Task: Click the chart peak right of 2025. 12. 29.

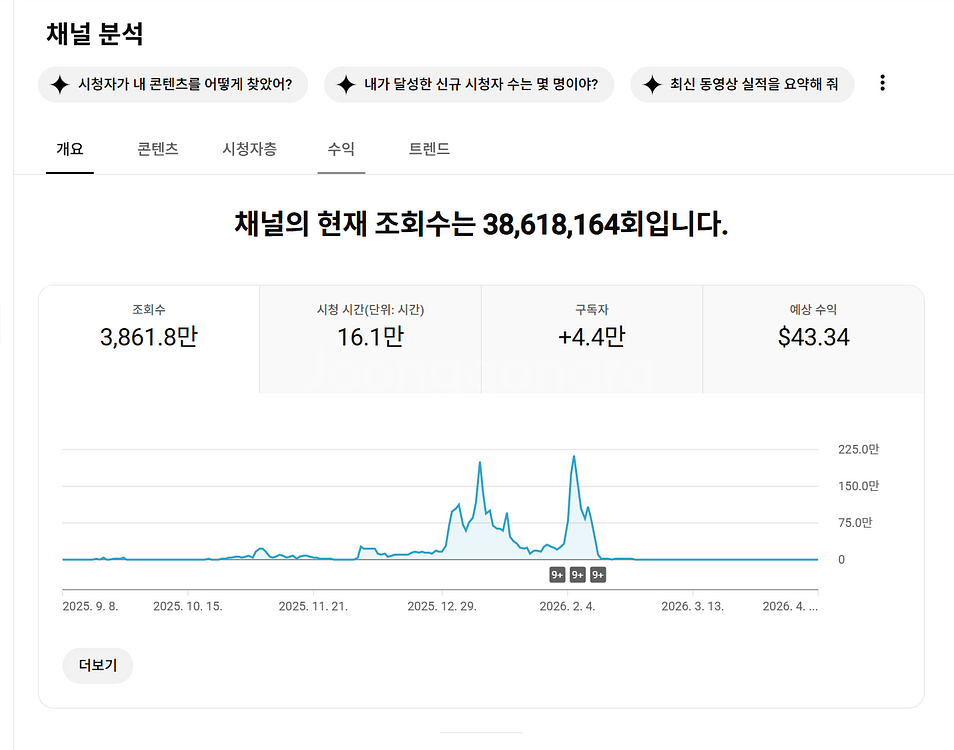Action: 481,463
